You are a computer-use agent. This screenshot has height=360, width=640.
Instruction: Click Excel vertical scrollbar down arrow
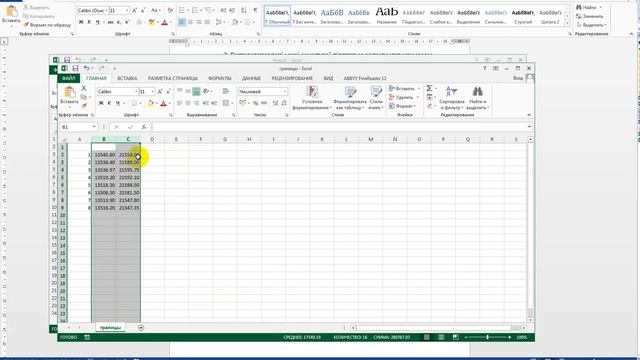530,319
